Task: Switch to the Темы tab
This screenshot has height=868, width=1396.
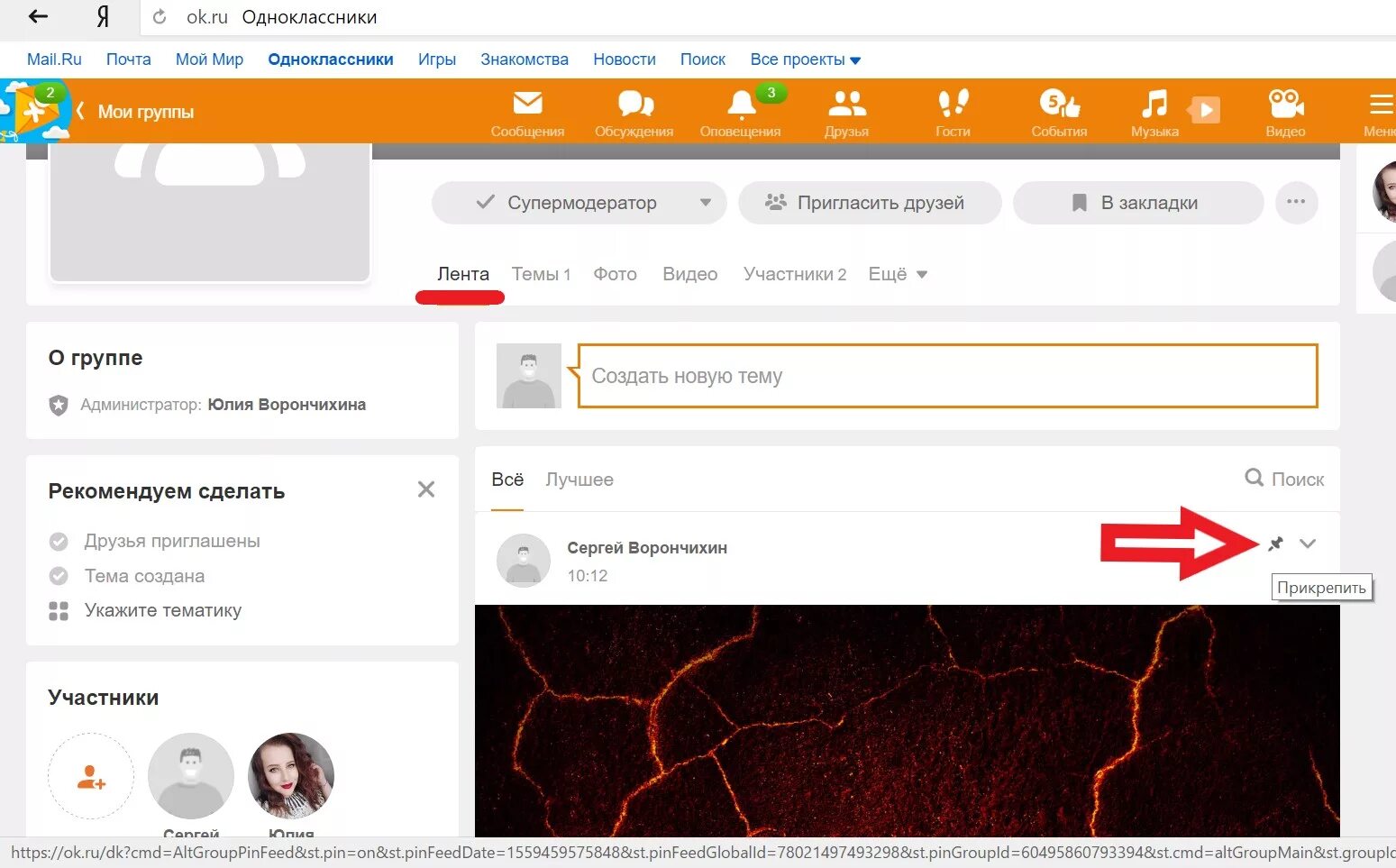Action: [x=542, y=274]
